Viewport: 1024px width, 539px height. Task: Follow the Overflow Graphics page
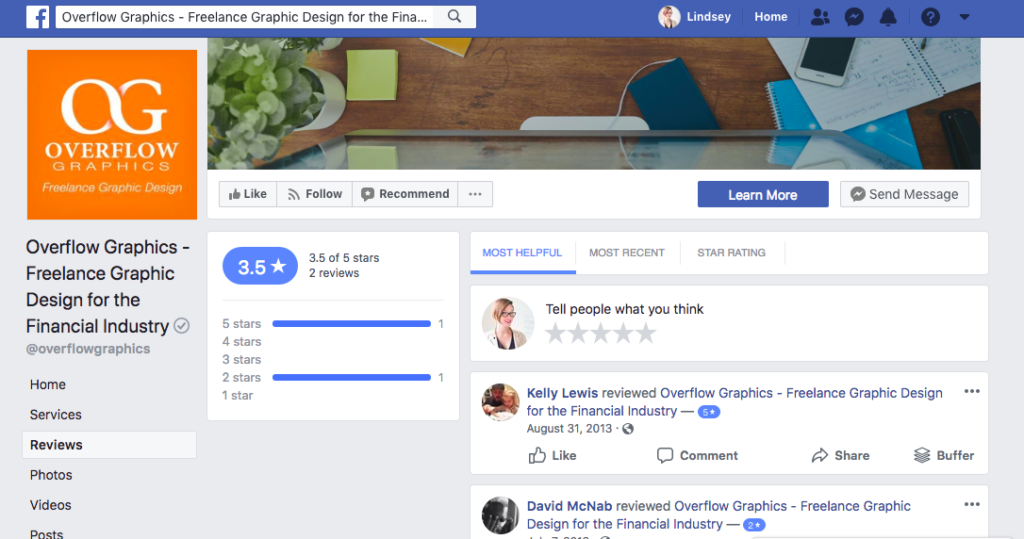(x=315, y=194)
